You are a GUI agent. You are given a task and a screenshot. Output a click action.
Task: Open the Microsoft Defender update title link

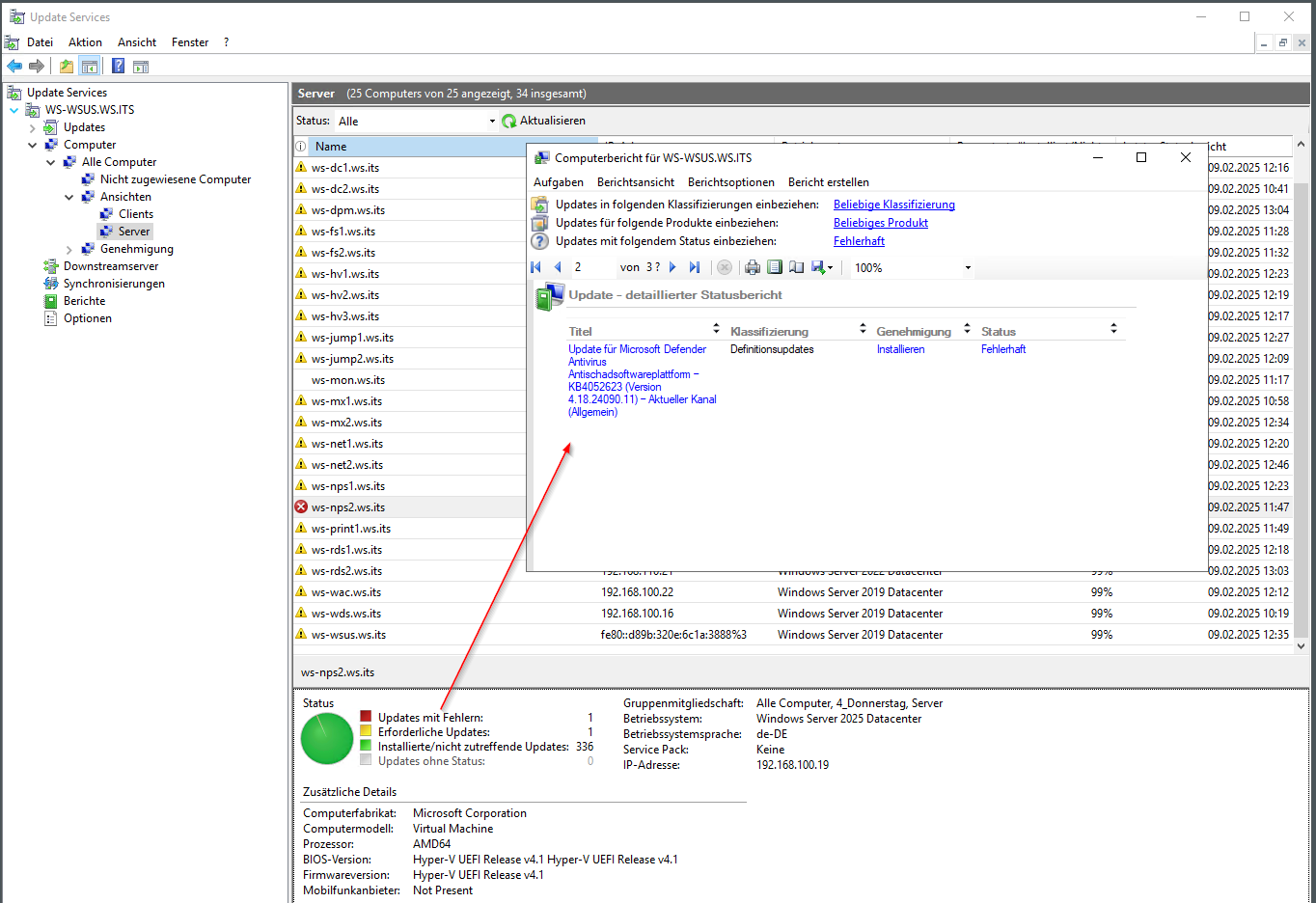643,380
